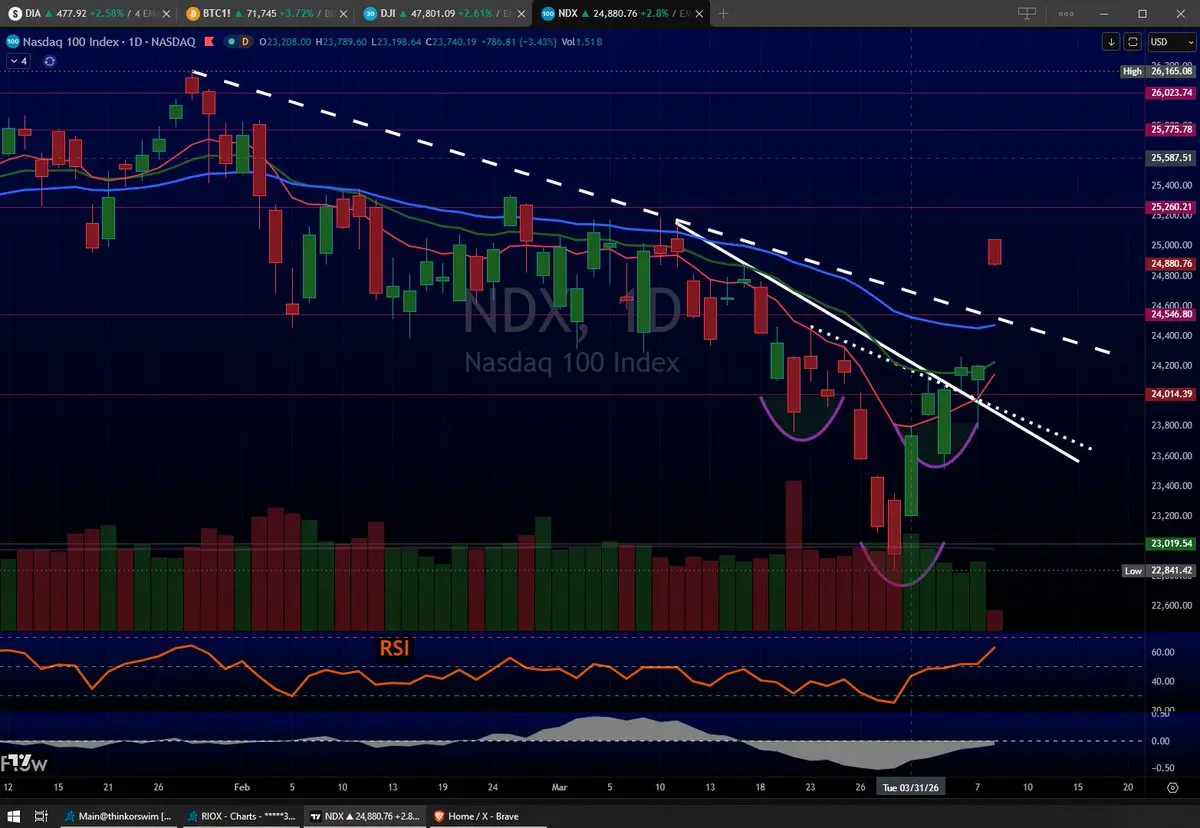Click the Tue 03/31/26 date marker
The image size is (1200, 828).
[910, 788]
